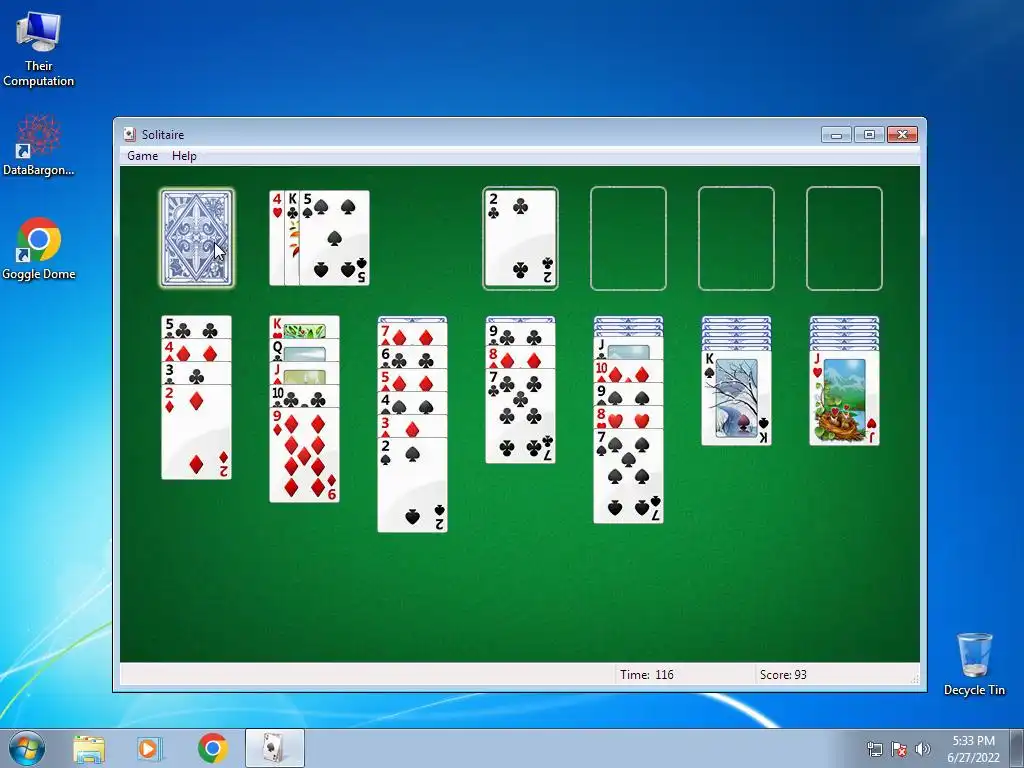Click the 2 of clubs foundation card

pos(520,238)
